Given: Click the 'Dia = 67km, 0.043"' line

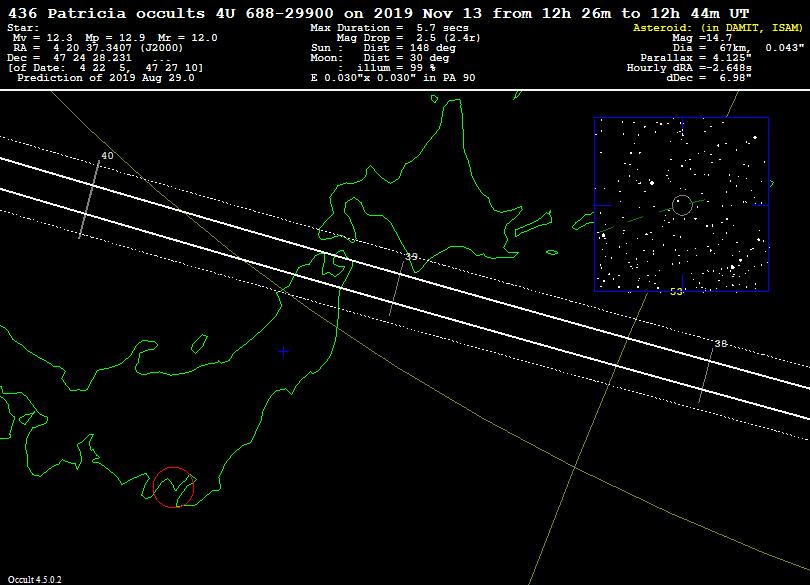Looking at the screenshot, I should coord(738,48).
